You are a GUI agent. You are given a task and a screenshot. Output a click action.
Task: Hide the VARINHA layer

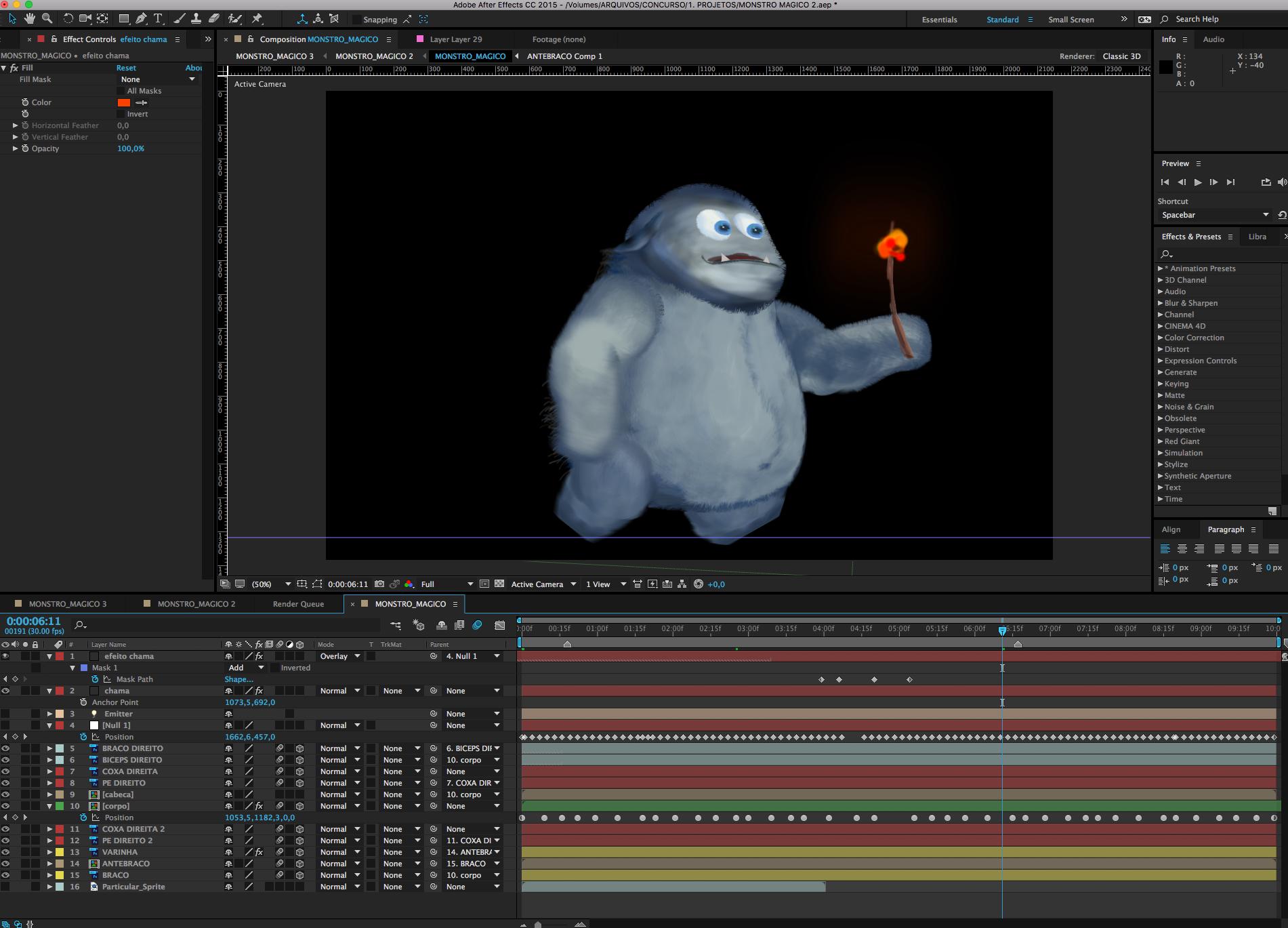point(5,852)
